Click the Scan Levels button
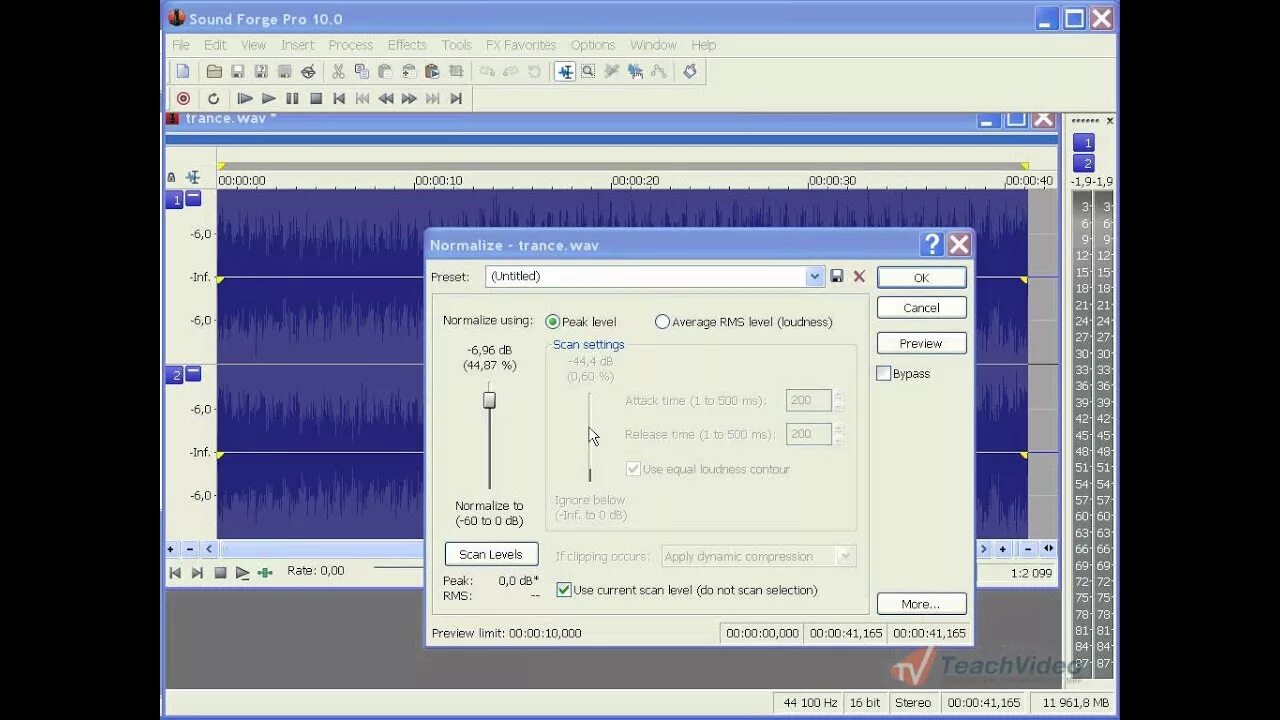The height and width of the screenshot is (720, 1280). [491, 554]
